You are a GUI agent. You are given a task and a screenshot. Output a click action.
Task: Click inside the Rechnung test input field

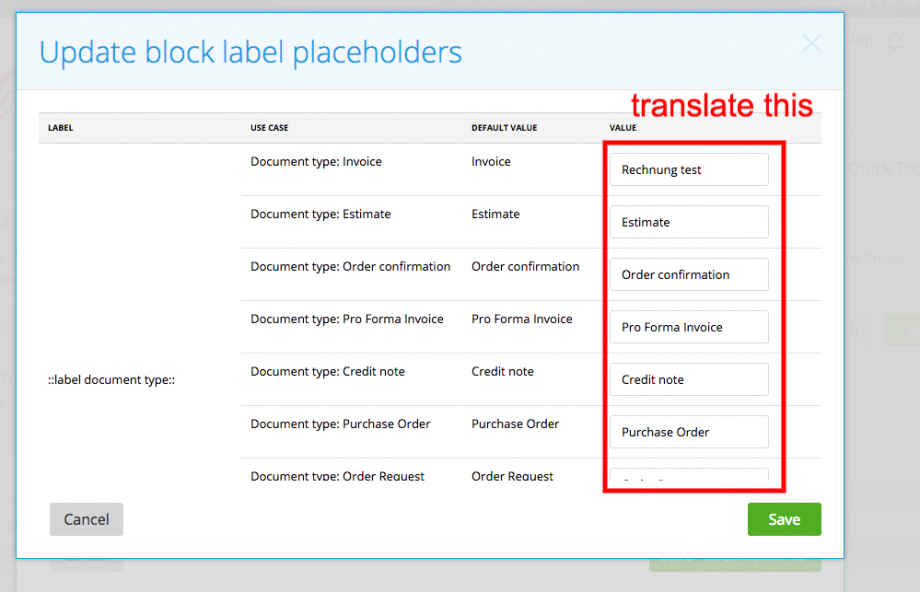(x=688, y=169)
